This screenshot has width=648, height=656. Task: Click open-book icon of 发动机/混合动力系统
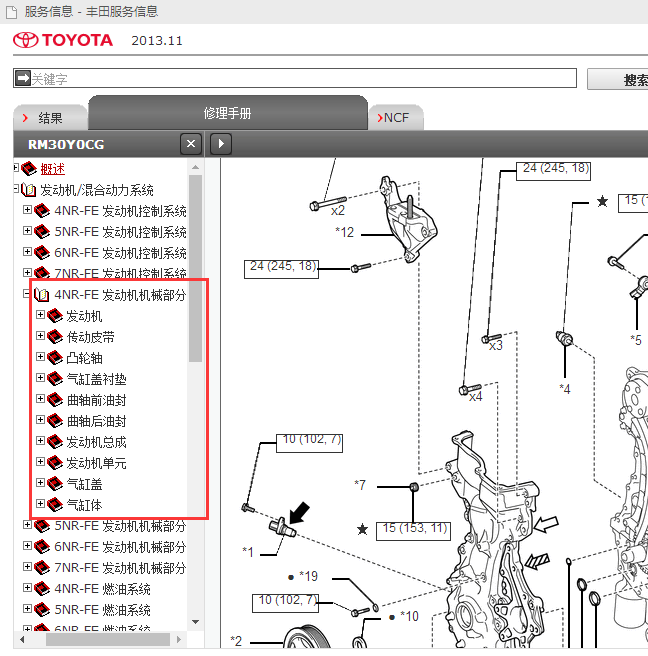(x=29, y=190)
